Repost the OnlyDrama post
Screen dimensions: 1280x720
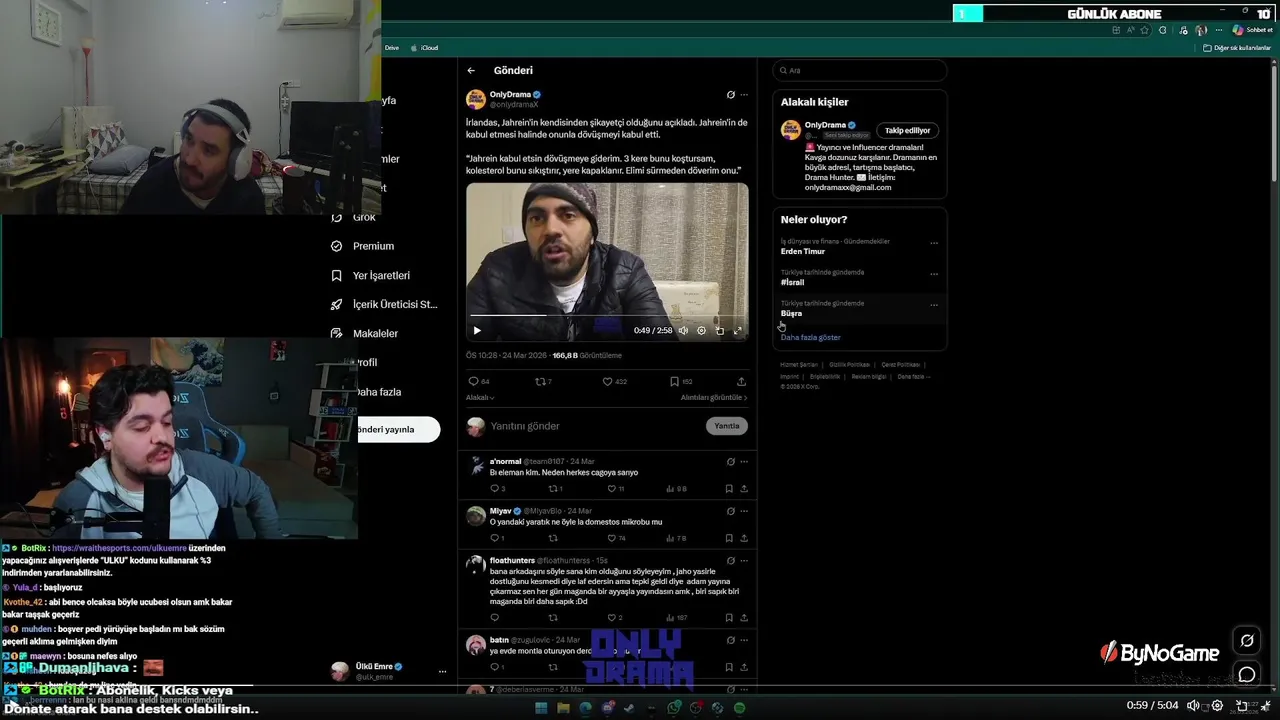543,381
